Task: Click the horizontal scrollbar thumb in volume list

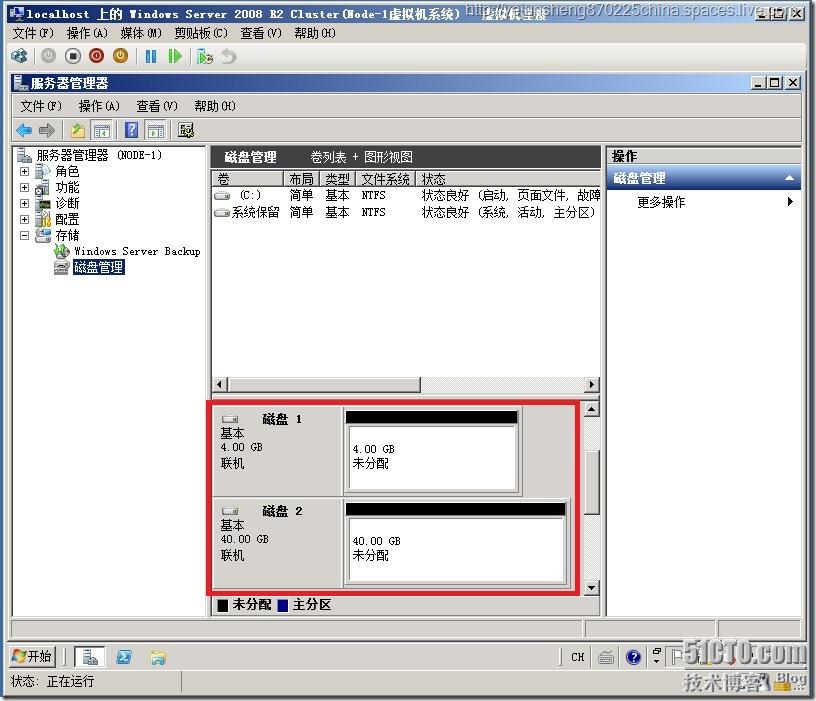Action: click(x=323, y=385)
